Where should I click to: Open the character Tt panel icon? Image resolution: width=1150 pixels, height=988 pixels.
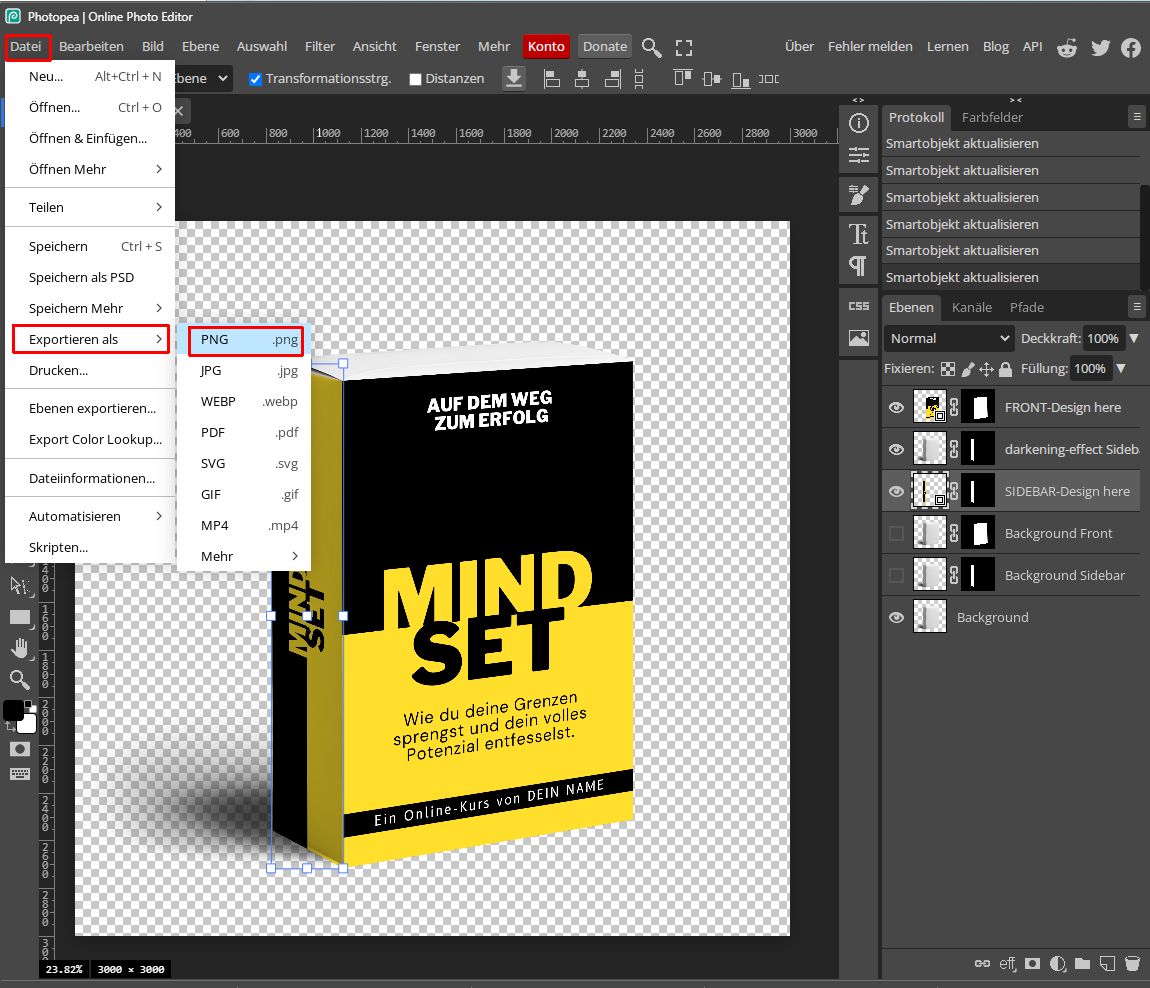pos(858,232)
